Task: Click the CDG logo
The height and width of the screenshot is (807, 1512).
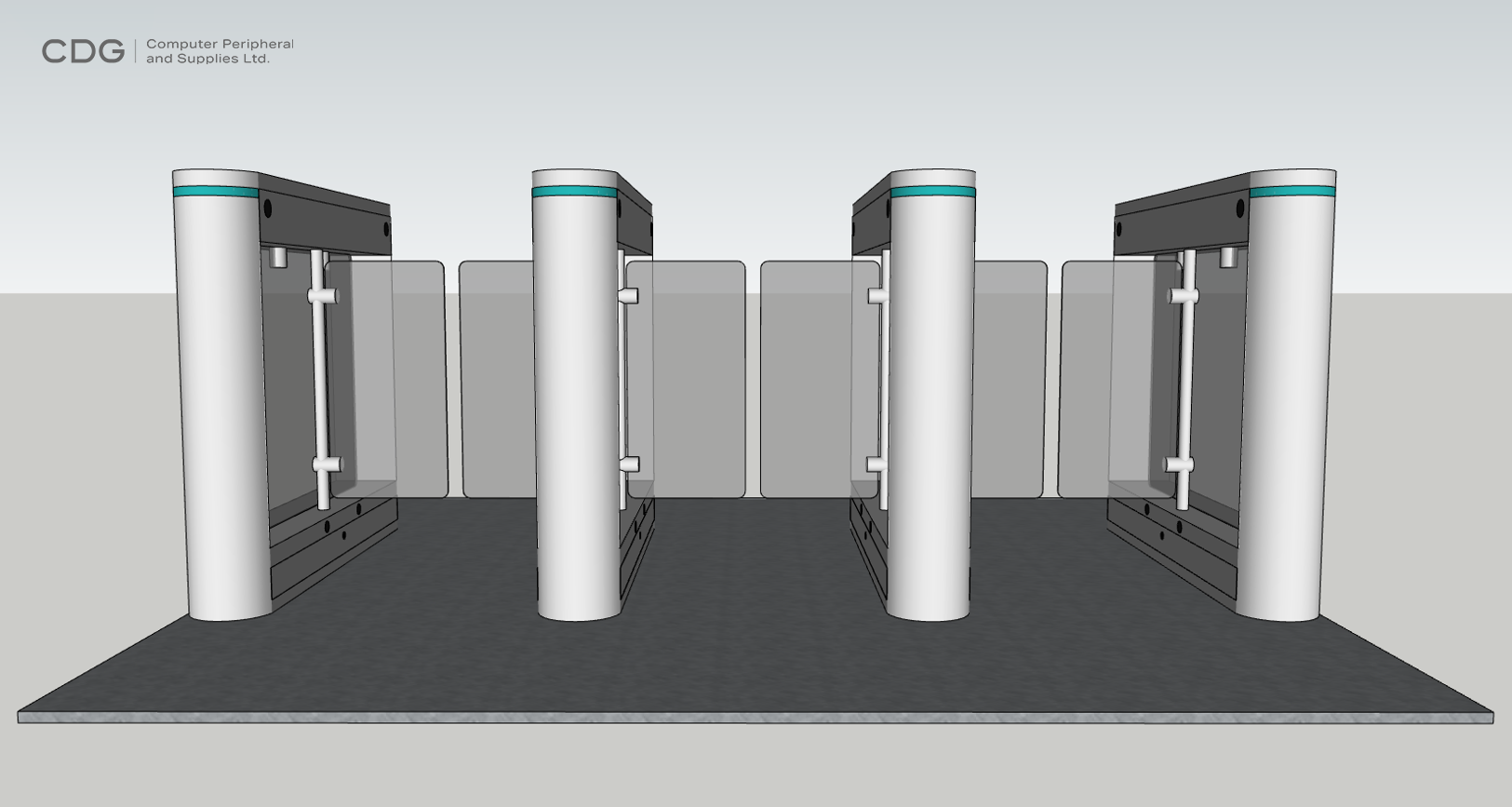Action: [x=83, y=51]
